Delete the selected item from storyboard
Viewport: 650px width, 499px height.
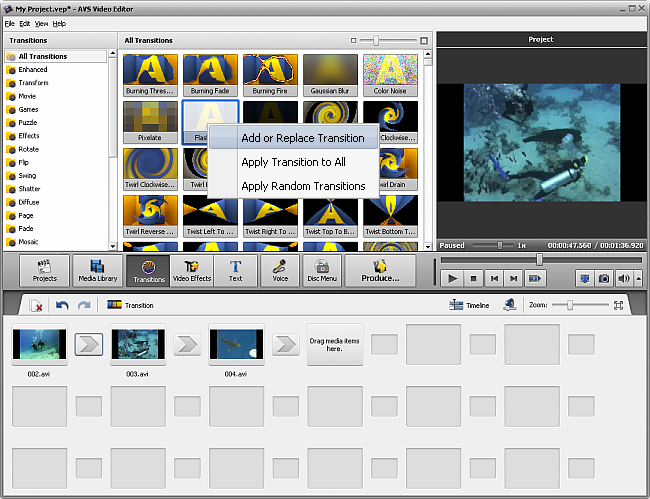(x=36, y=305)
